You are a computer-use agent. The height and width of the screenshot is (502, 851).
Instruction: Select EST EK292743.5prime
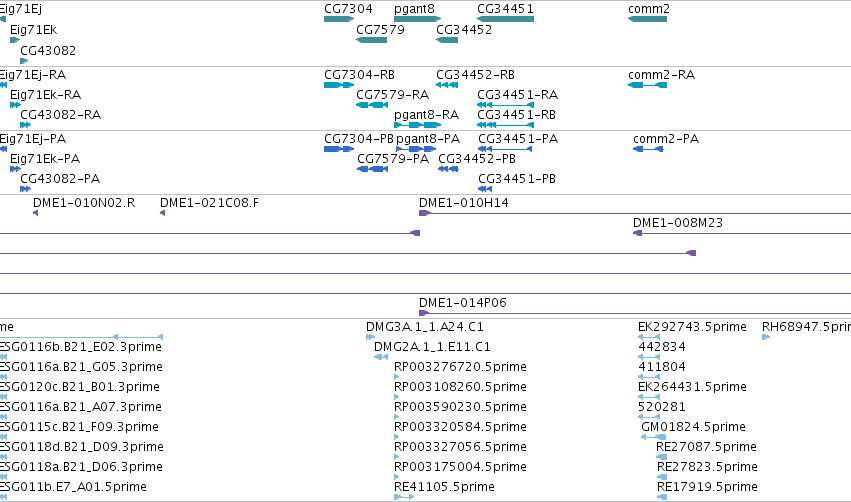click(692, 327)
